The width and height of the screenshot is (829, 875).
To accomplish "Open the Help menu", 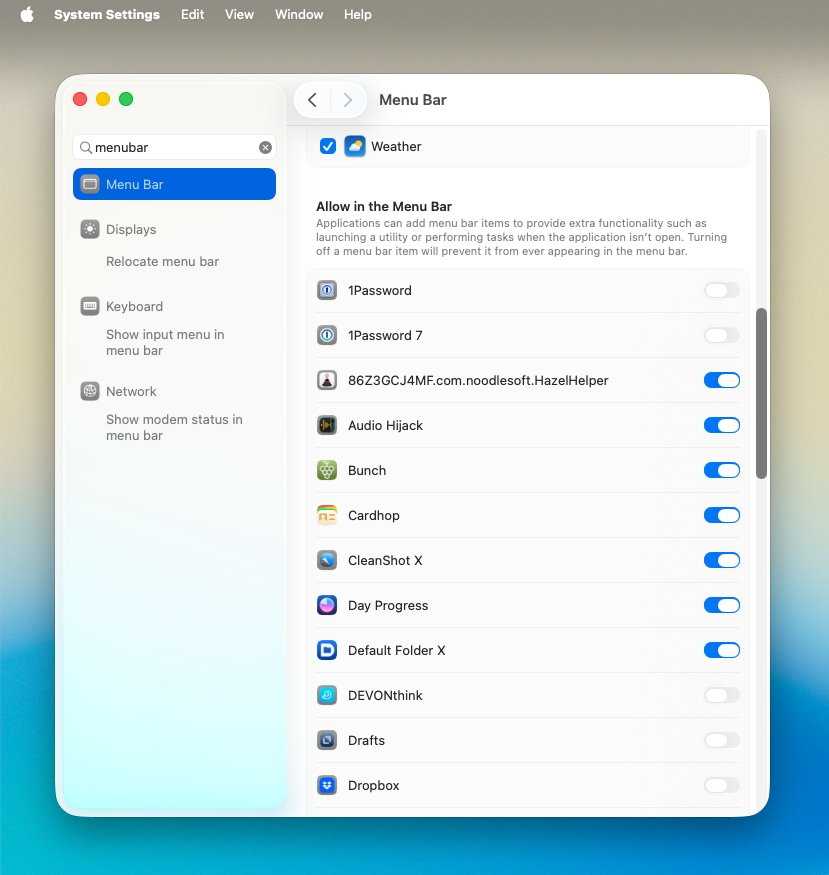I will pos(358,15).
